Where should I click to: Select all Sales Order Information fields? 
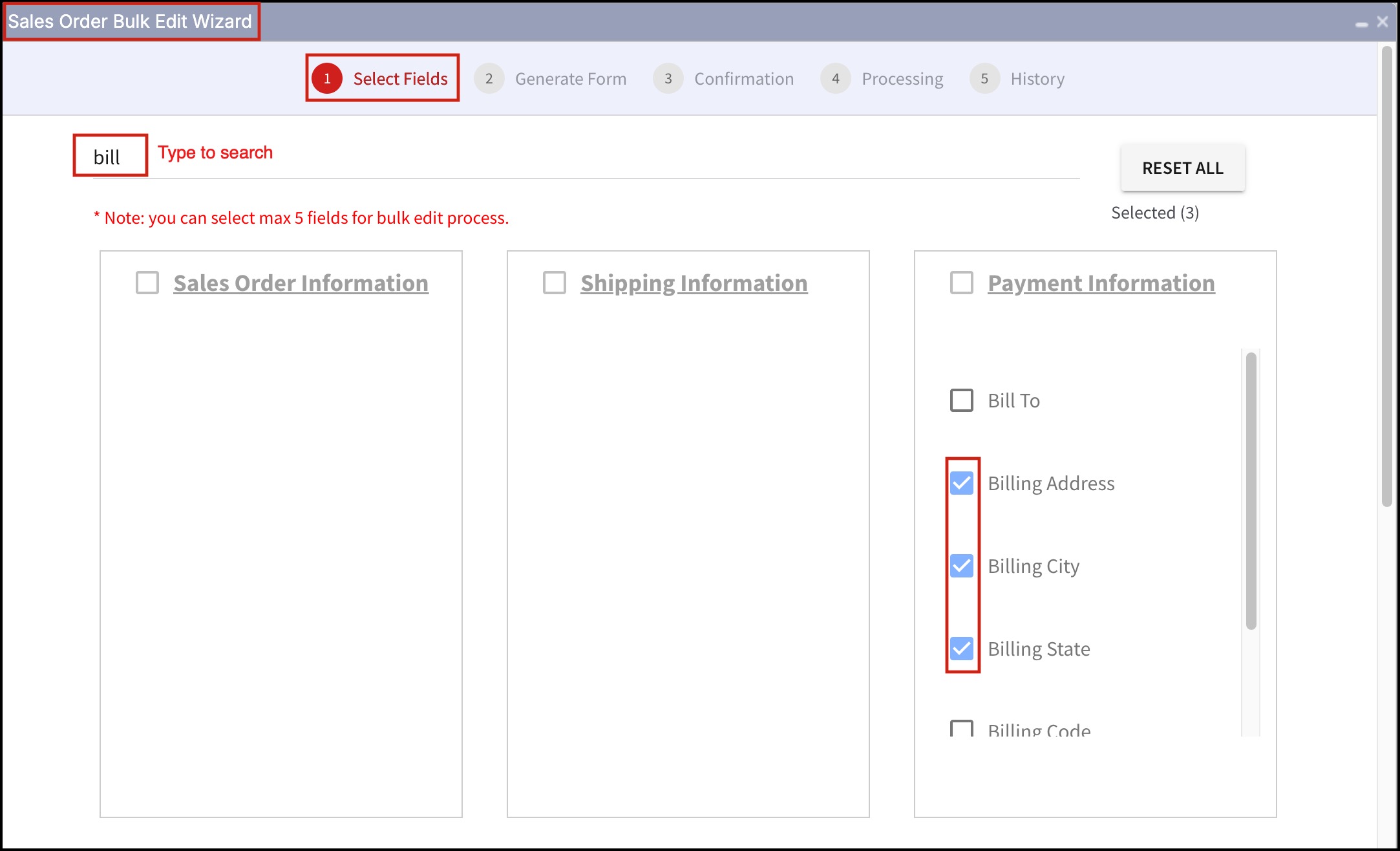[147, 283]
